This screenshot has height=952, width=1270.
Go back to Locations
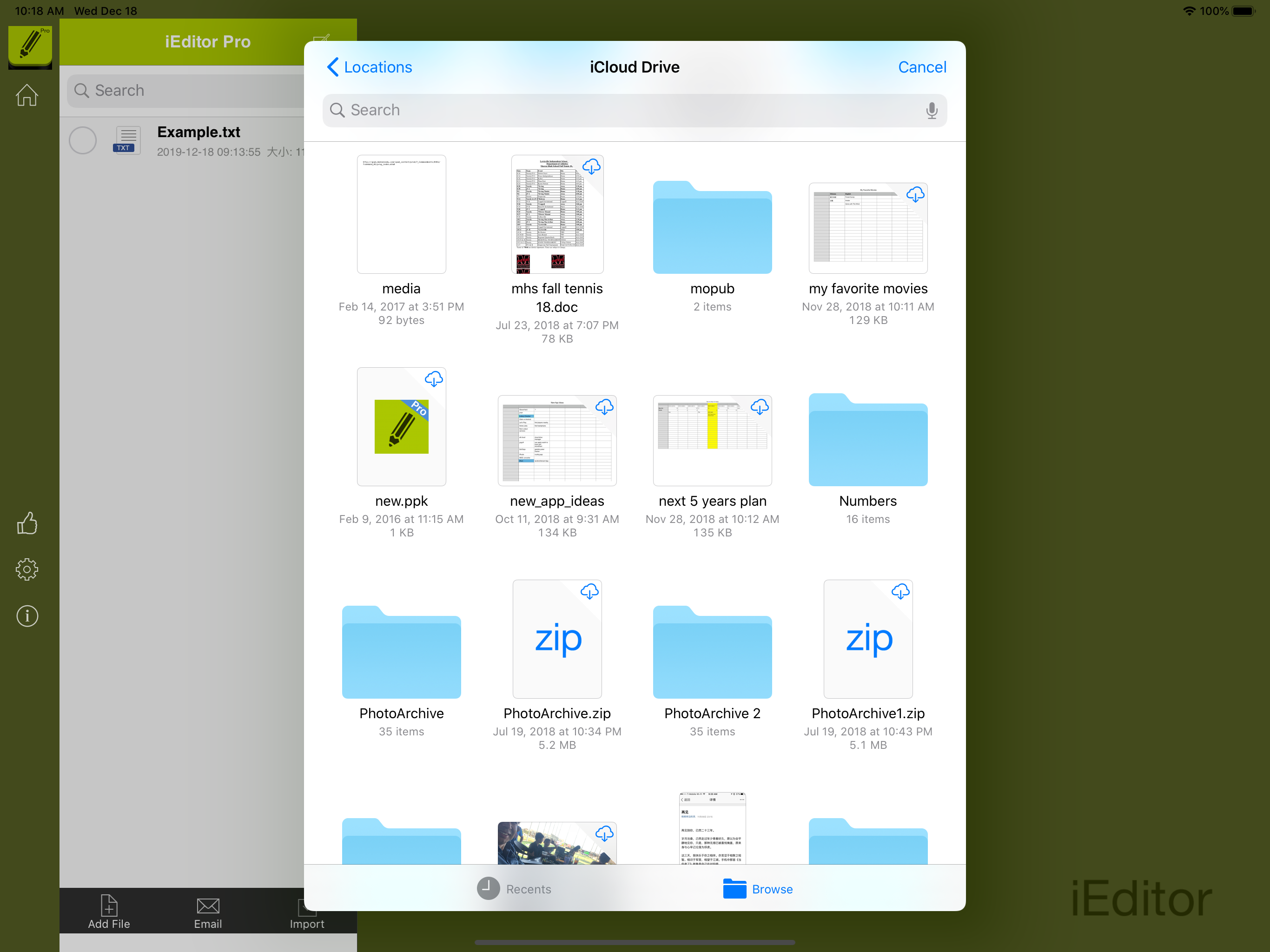tap(369, 67)
